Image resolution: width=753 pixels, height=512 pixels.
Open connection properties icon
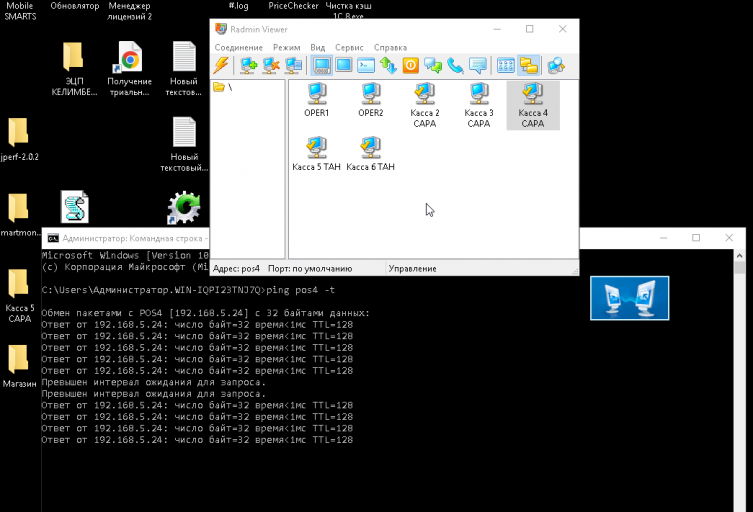click(x=293, y=65)
